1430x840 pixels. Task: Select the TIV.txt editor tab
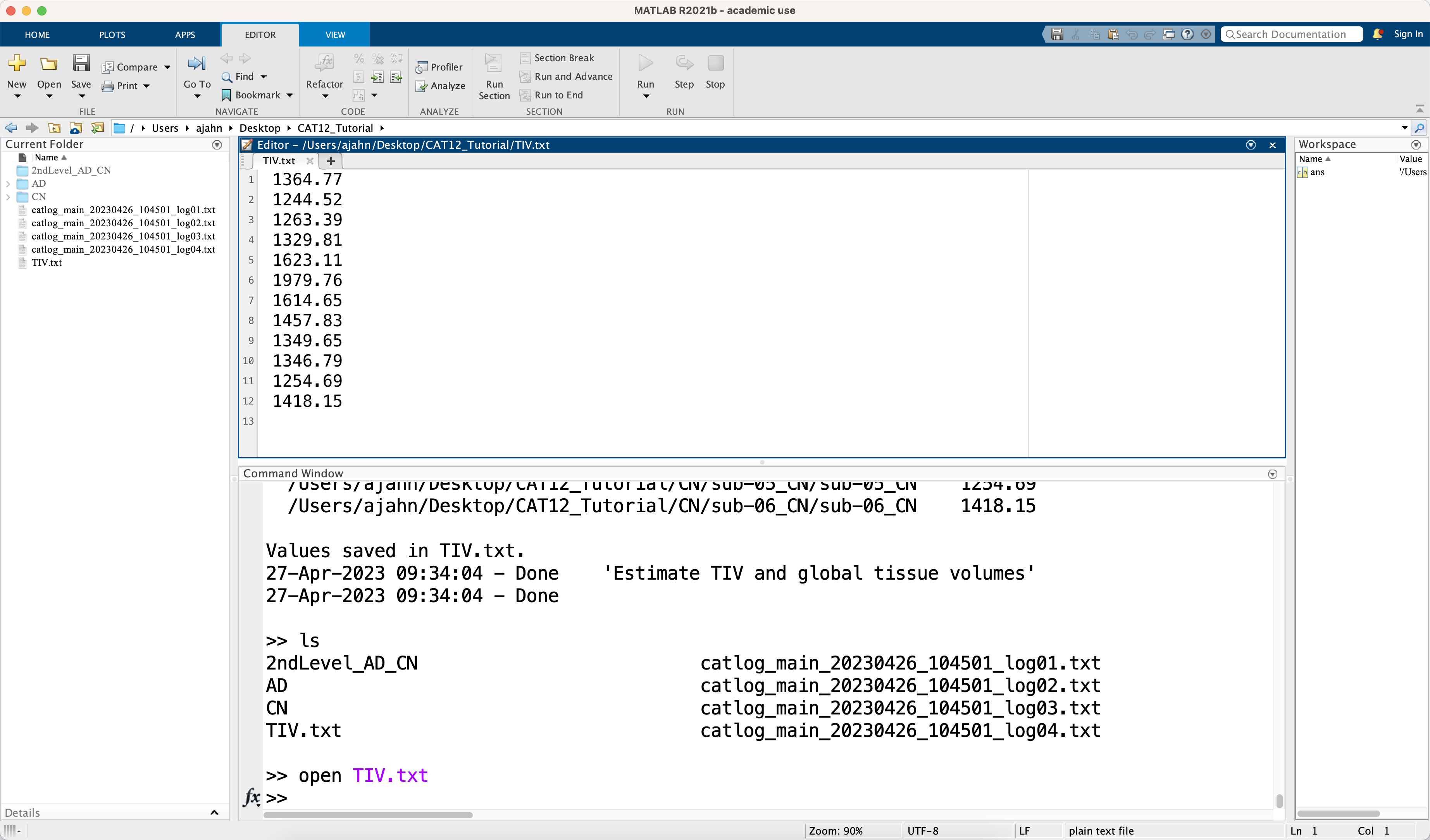tap(279, 161)
